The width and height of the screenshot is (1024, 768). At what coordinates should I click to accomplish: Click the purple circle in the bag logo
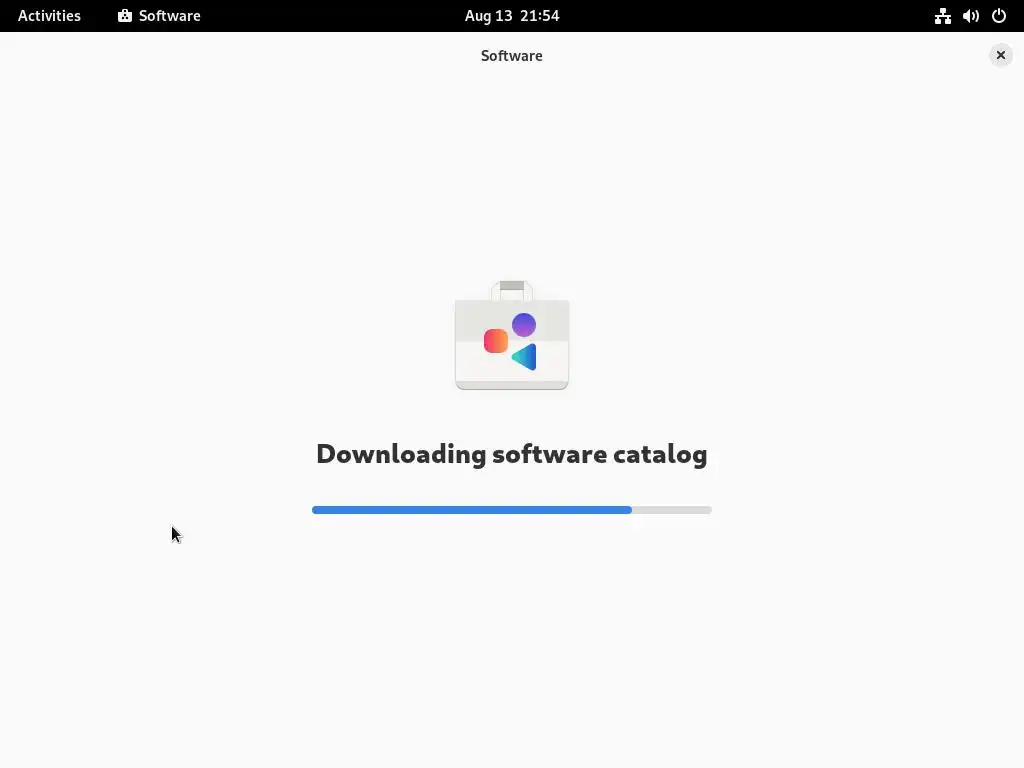pyautogui.click(x=524, y=325)
